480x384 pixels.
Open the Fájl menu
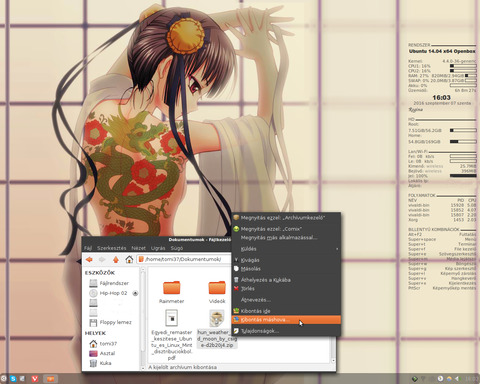pos(88,248)
